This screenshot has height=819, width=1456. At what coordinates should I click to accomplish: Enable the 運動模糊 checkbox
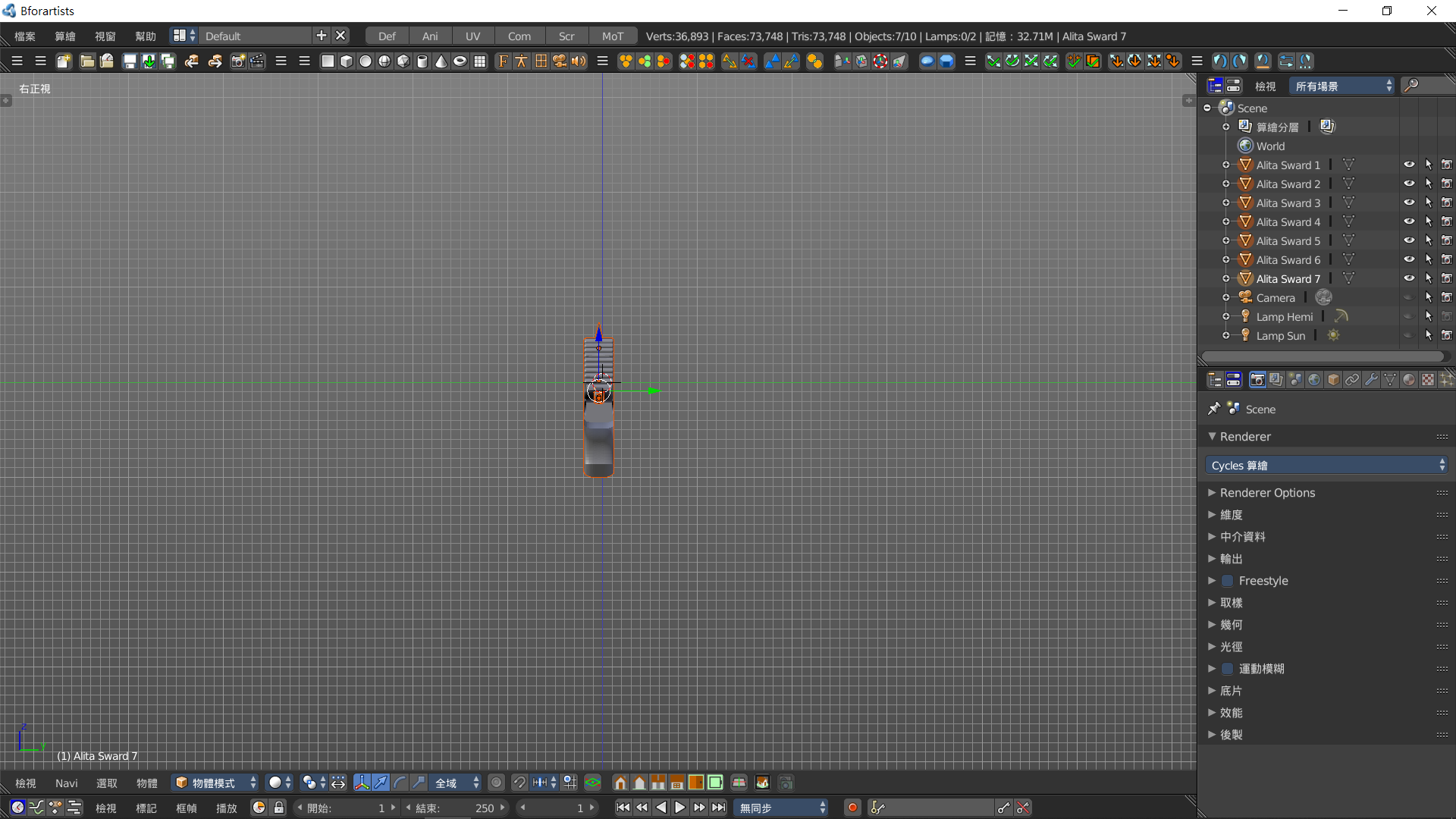tap(1227, 669)
